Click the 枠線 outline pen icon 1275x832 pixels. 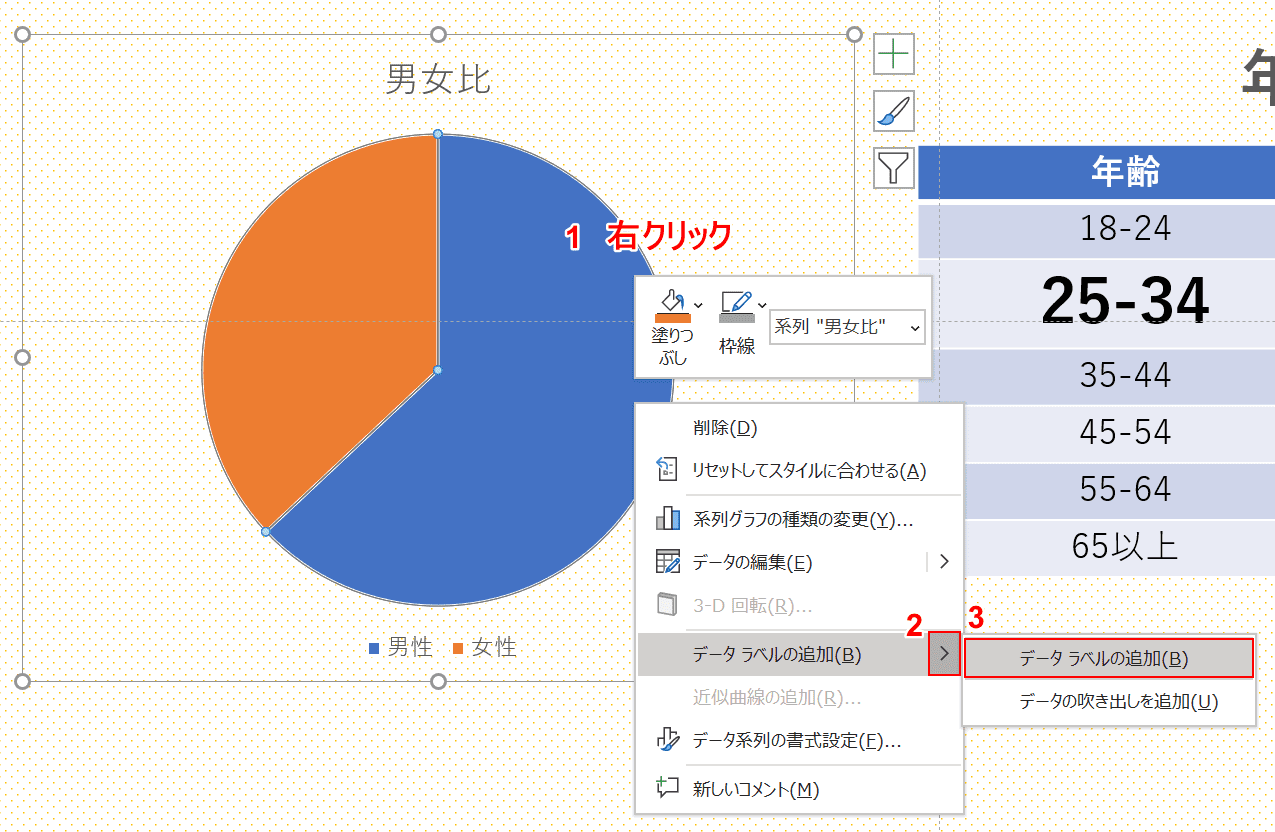pos(737,306)
